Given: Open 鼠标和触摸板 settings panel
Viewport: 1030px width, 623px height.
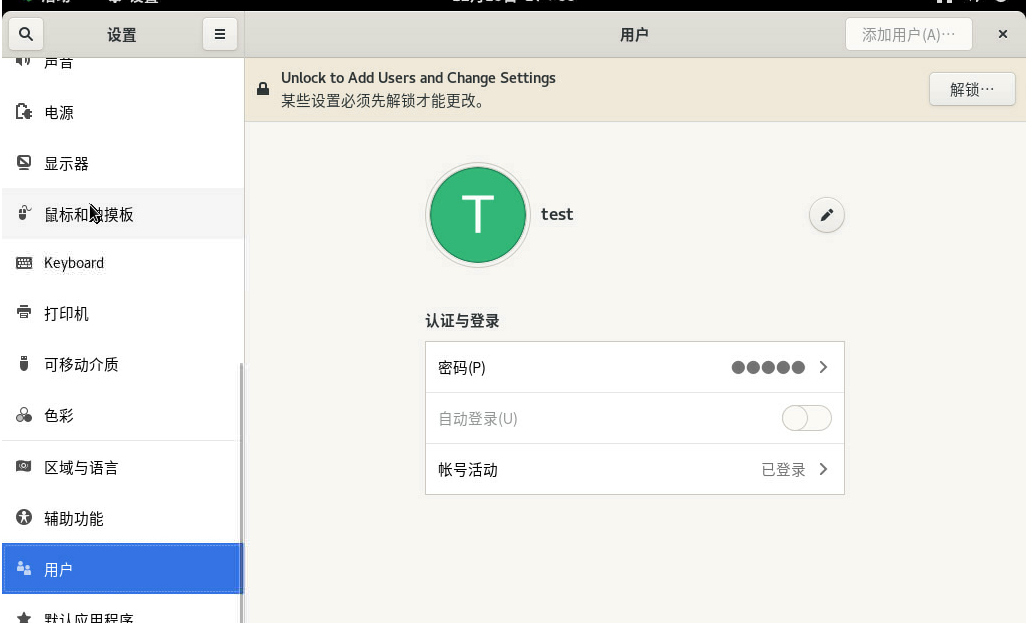Looking at the screenshot, I should tap(88, 214).
